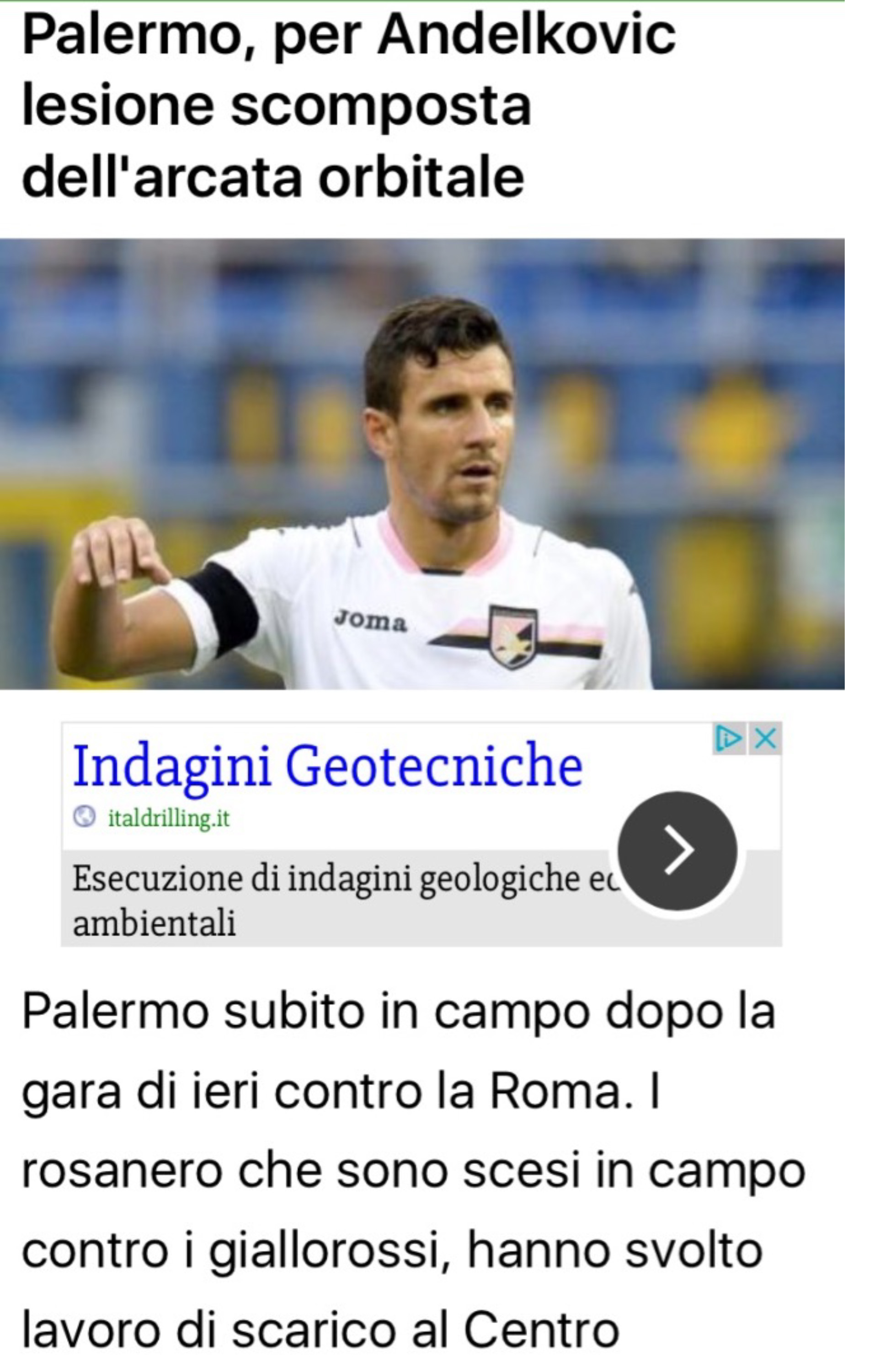The image size is (880, 1372).
Task: Click the AdChoices triangle icon
Action: [x=729, y=739]
